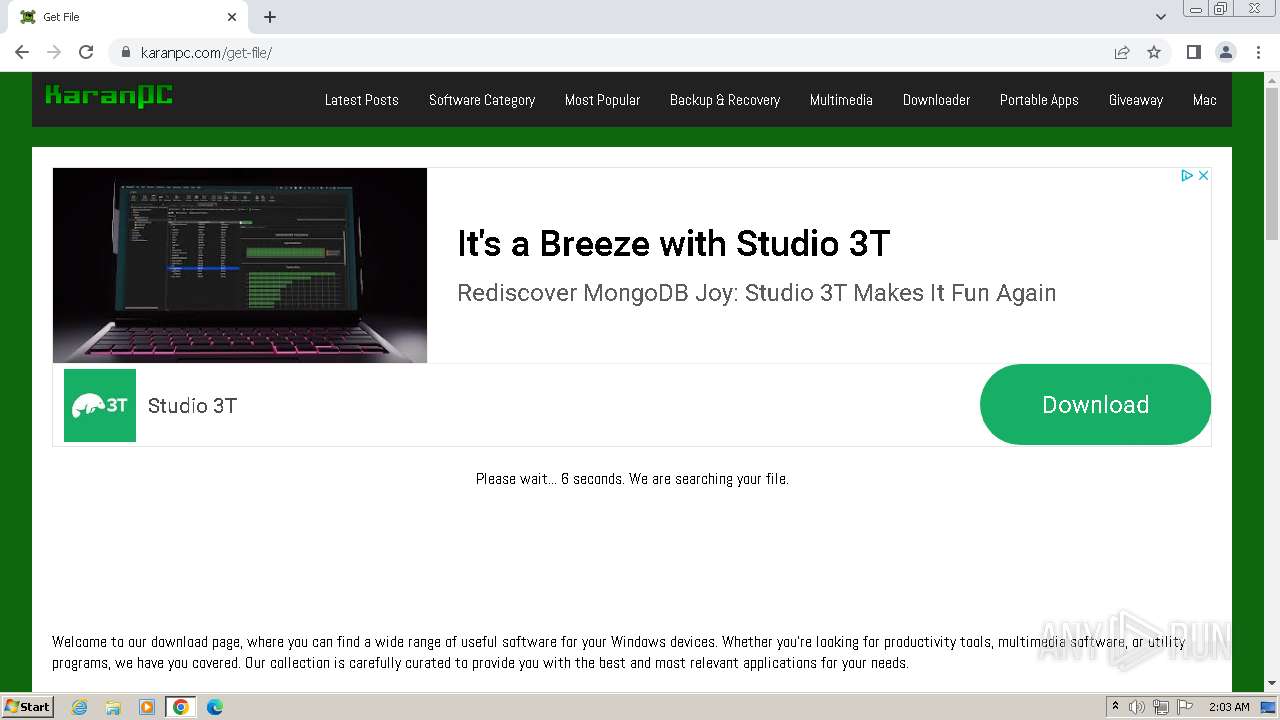
Task: Open Giveaway menu item
Action: [1136, 100]
